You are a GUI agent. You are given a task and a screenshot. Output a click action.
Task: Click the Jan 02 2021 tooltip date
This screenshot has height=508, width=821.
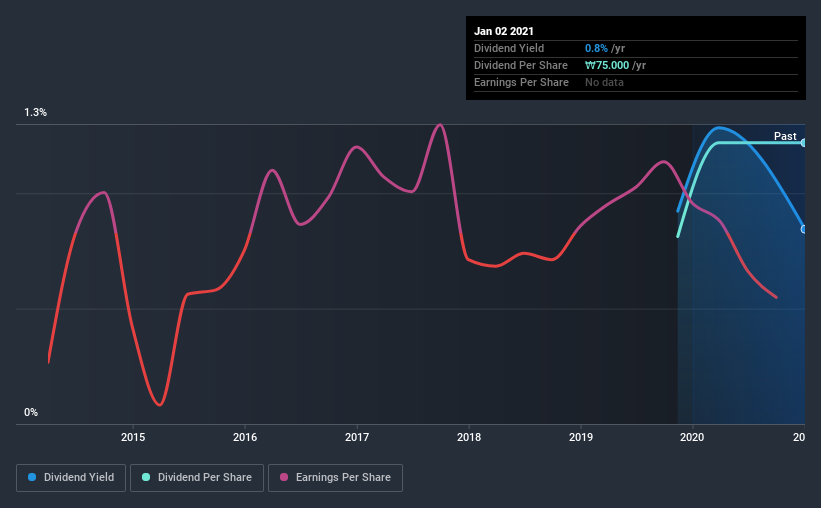504,31
